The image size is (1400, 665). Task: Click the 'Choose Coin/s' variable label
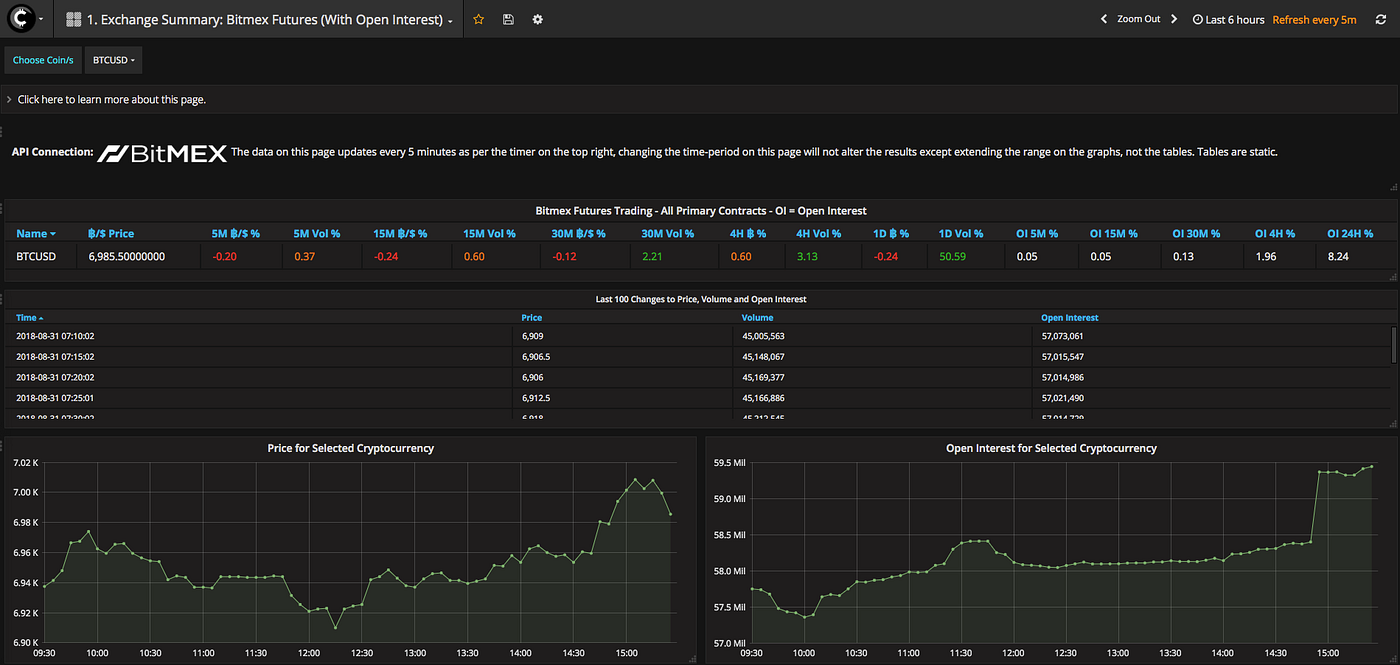point(43,60)
